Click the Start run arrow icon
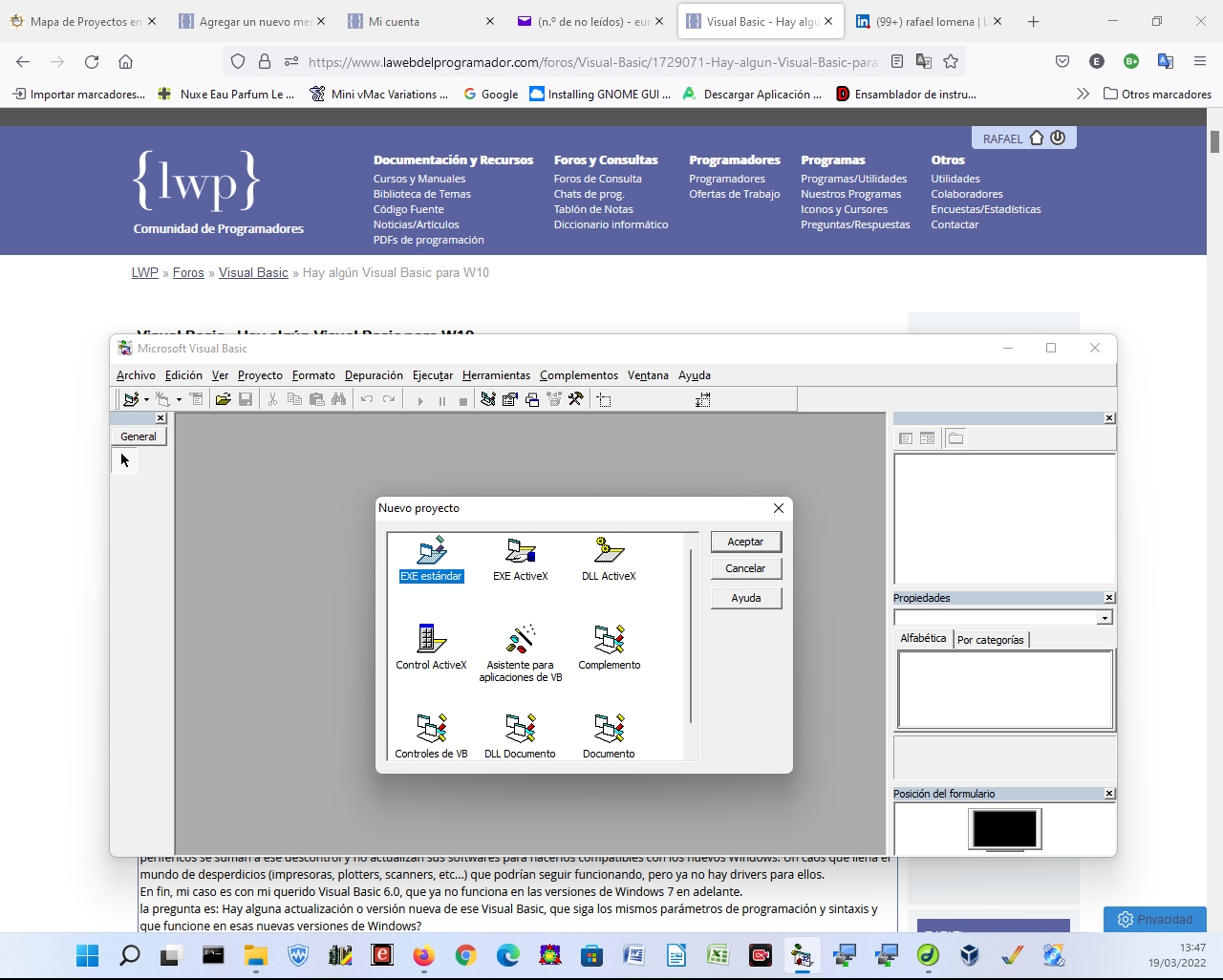This screenshot has height=980, width=1223. [x=419, y=400]
